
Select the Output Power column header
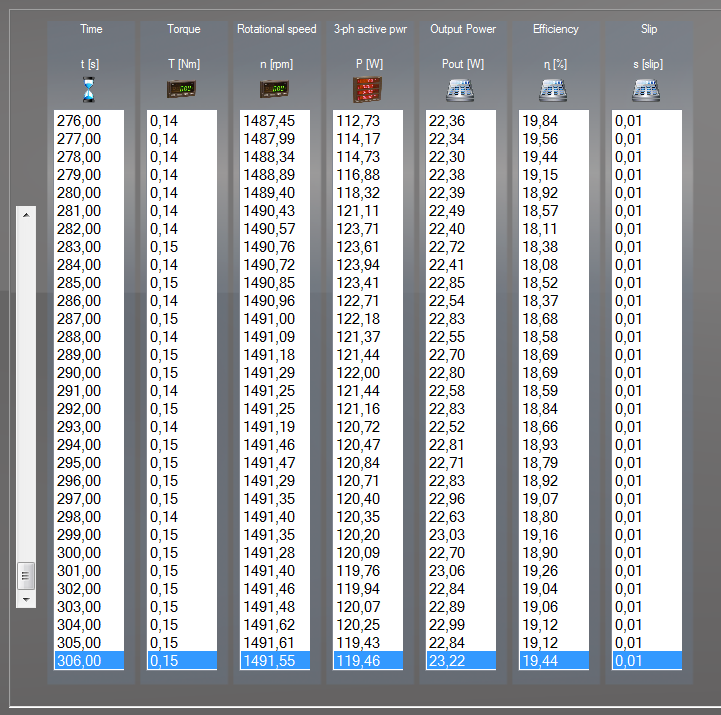tap(463, 29)
